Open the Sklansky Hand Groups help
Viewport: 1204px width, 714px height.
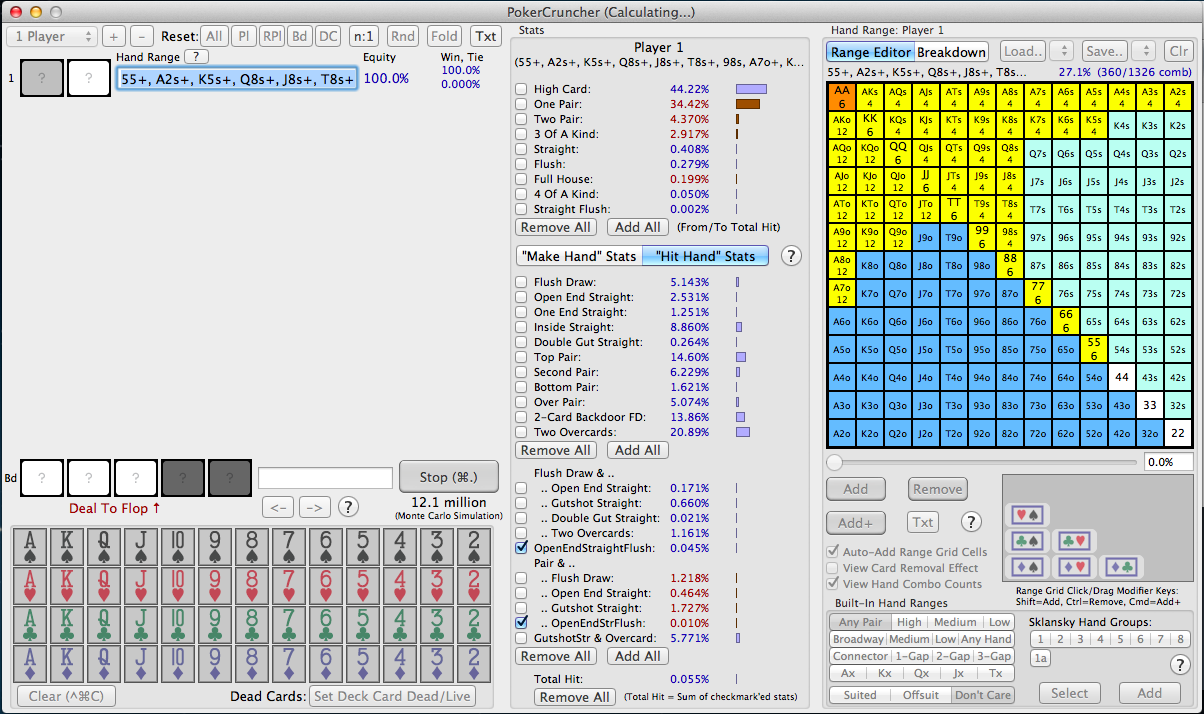(x=1179, y=663)
